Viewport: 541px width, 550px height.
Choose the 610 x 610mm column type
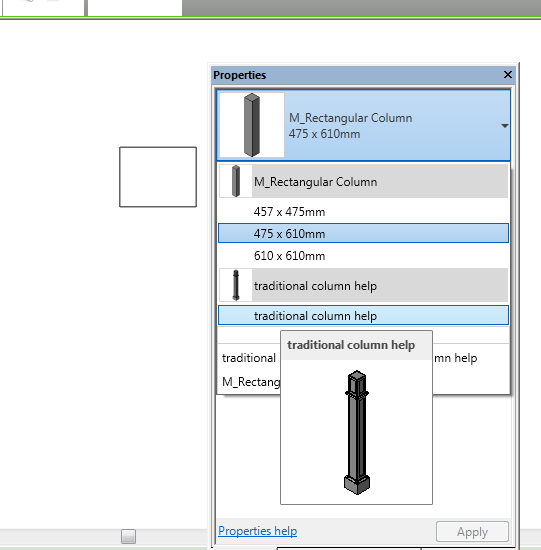point(363,256)
